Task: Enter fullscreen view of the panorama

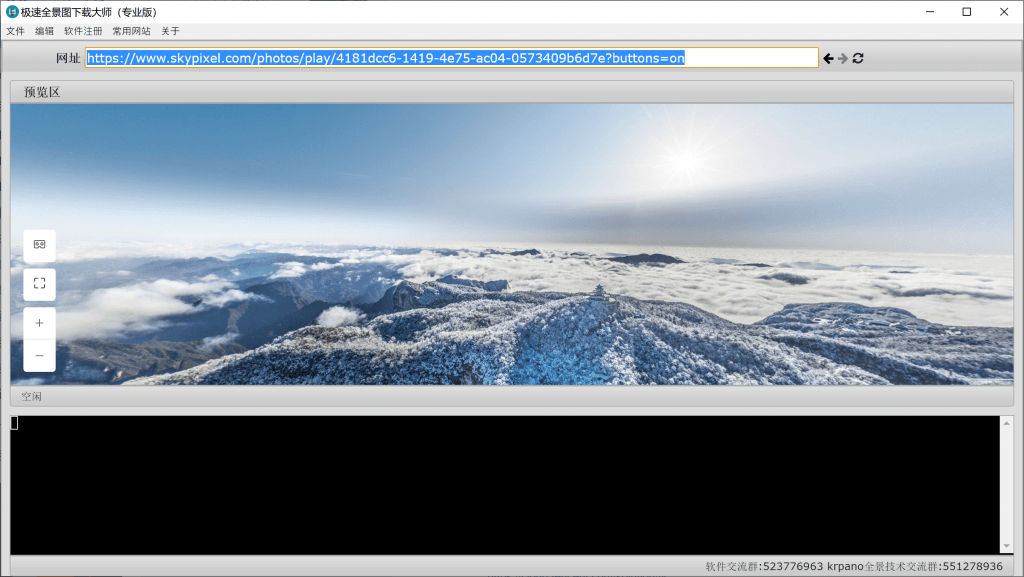Action: (x=40, y=284)
